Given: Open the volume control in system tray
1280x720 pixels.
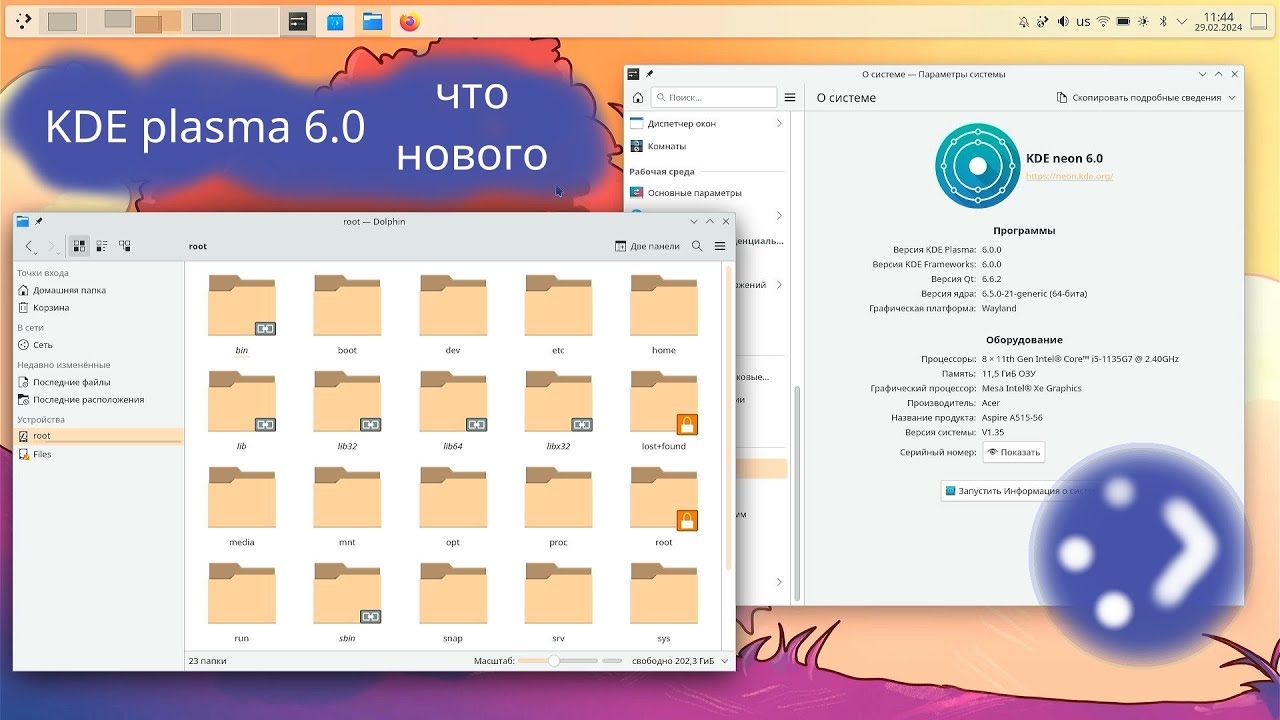Looking at the screenshot, I should tap(1063, 21).
